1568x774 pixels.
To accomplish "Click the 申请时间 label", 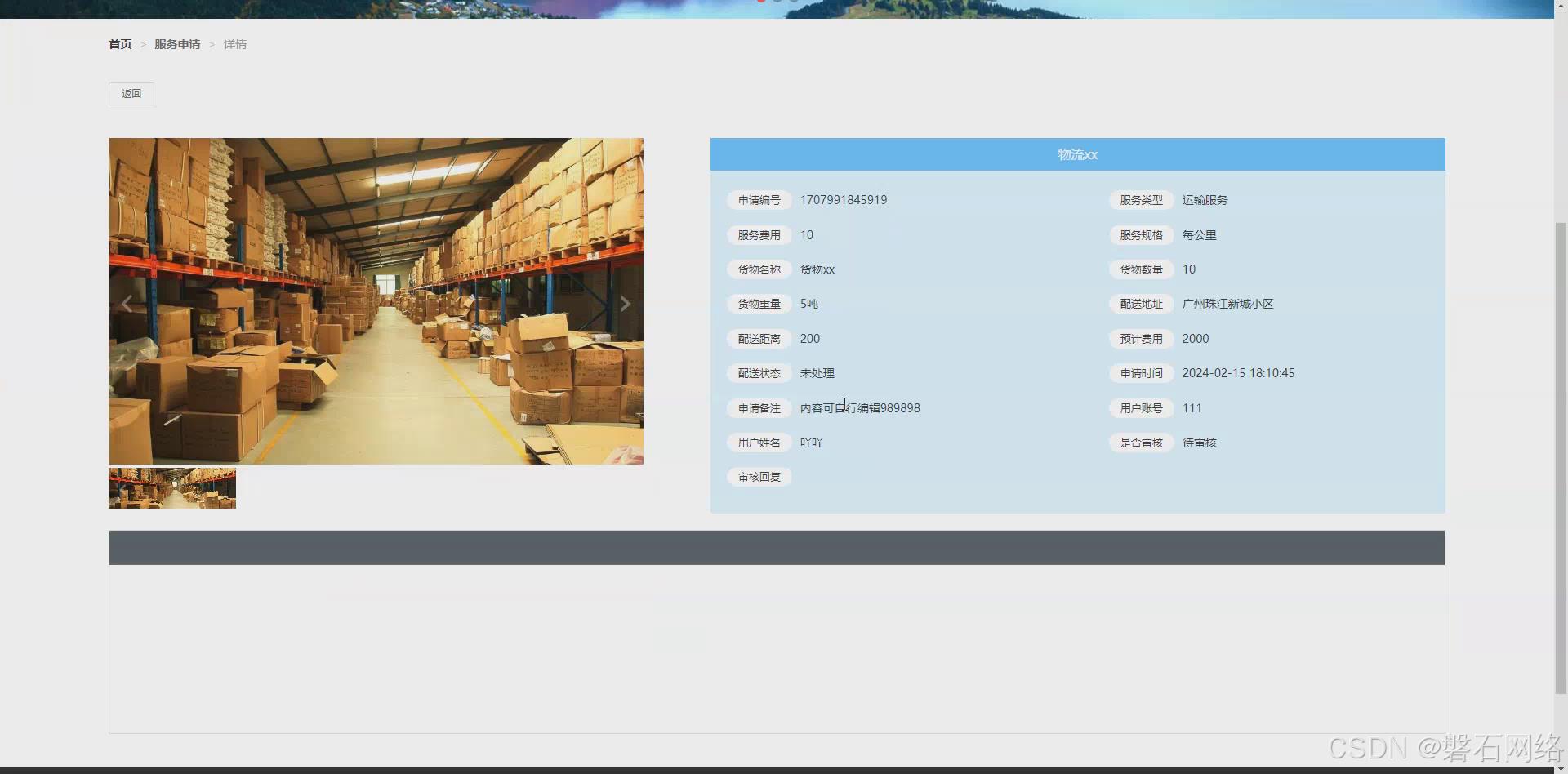I will [1141, 373].
